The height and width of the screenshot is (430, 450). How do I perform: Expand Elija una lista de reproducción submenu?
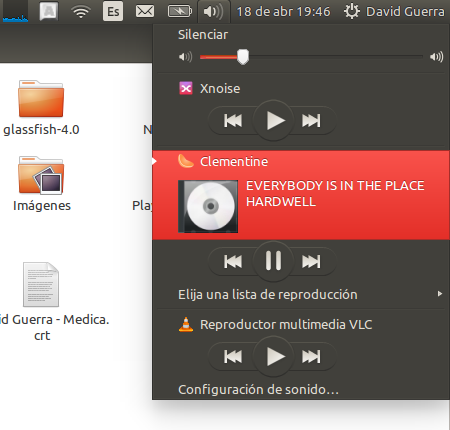tap(302, 294)
